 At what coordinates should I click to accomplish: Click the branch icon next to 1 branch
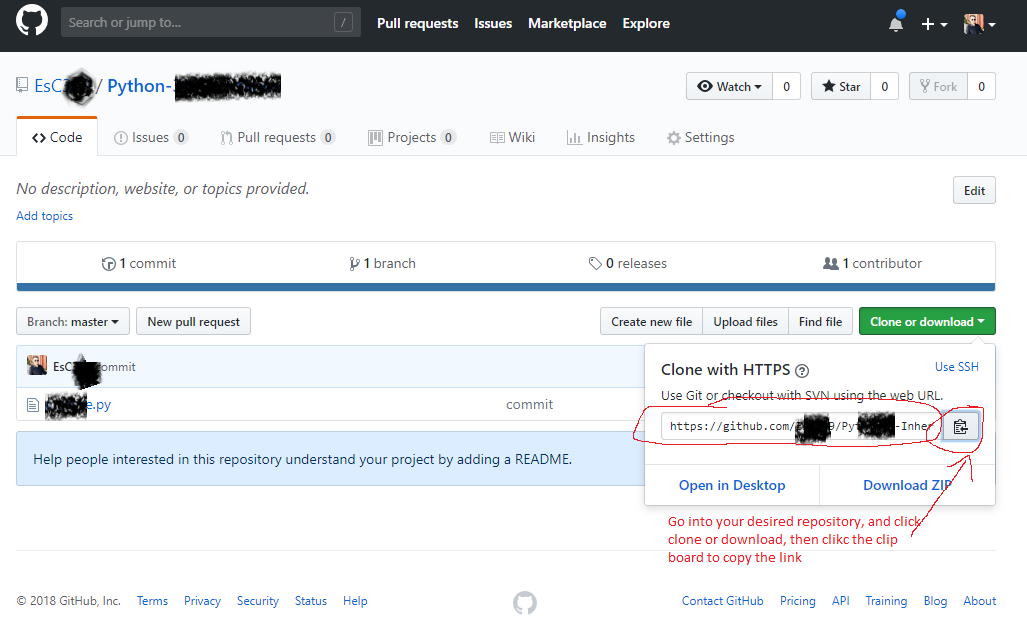355,263
